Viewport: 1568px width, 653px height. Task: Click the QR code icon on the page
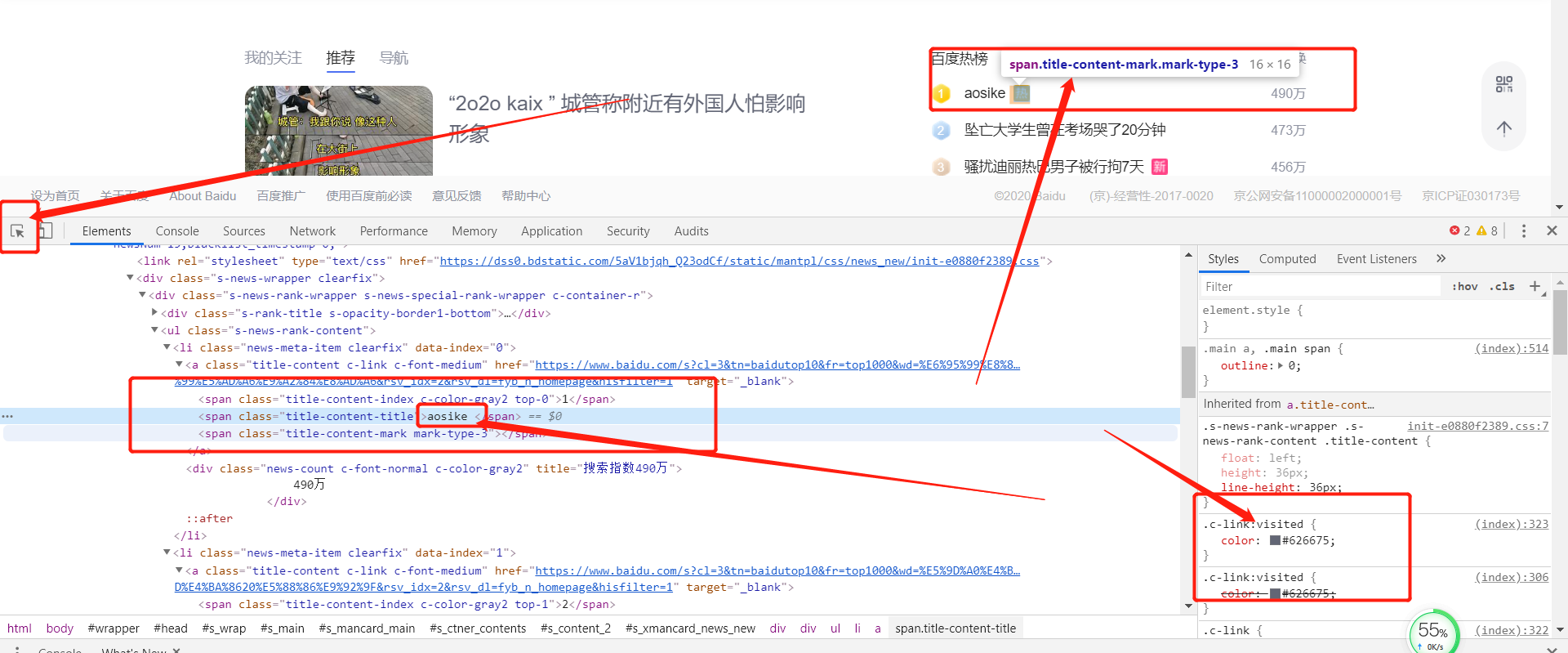click(x=1503, y=84)
